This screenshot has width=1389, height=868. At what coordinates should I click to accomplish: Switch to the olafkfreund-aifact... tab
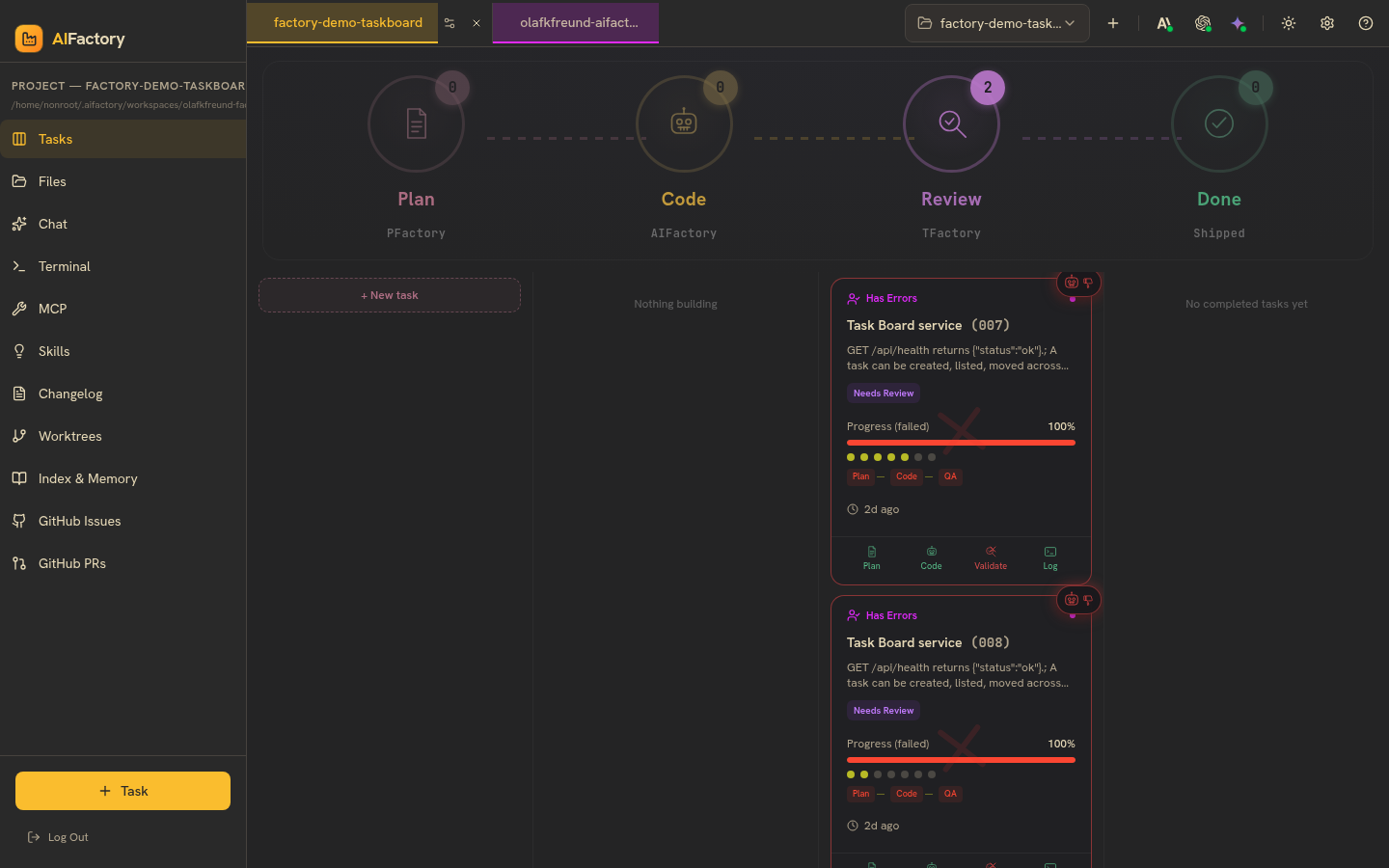[x=579, y=22]
